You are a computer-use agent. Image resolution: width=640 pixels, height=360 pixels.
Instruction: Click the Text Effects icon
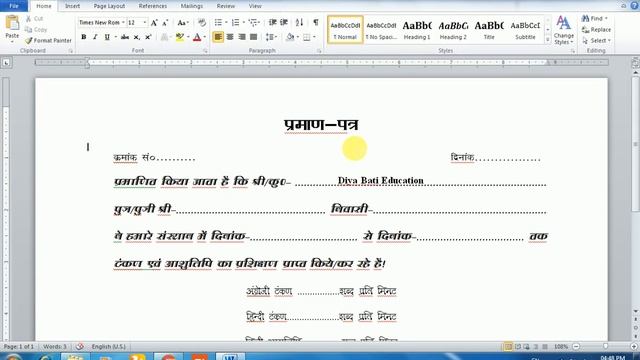(164, 37)
